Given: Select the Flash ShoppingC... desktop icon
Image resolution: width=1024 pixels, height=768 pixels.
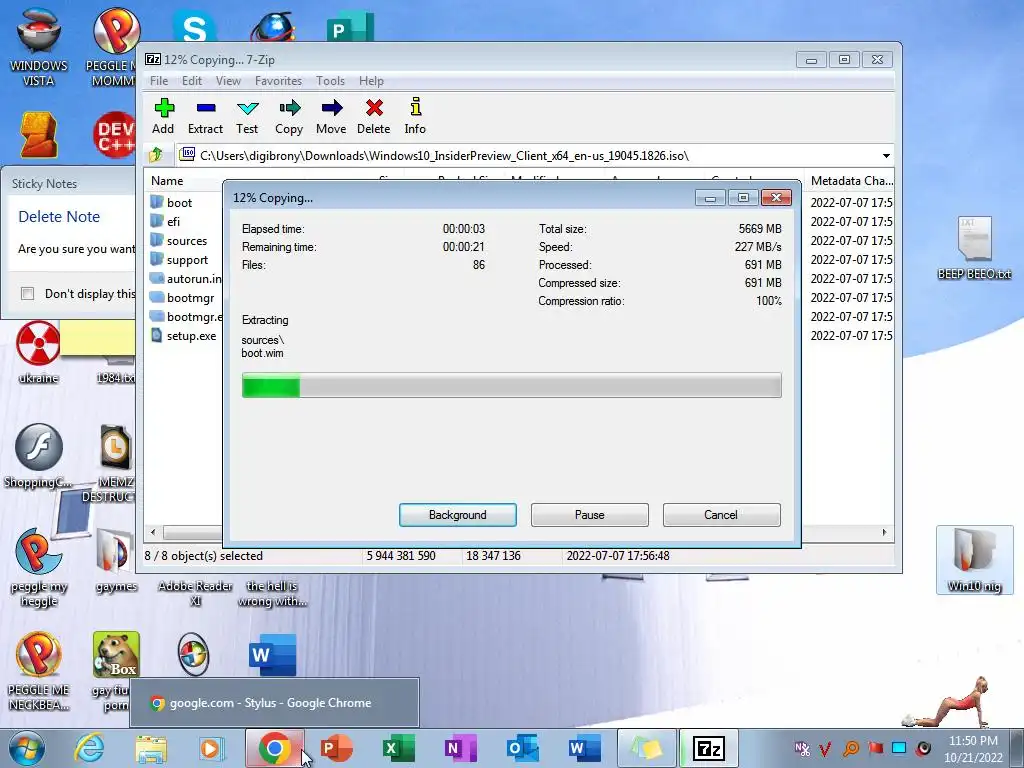Looking at the screenshot, I should click(x=39, y=456).
